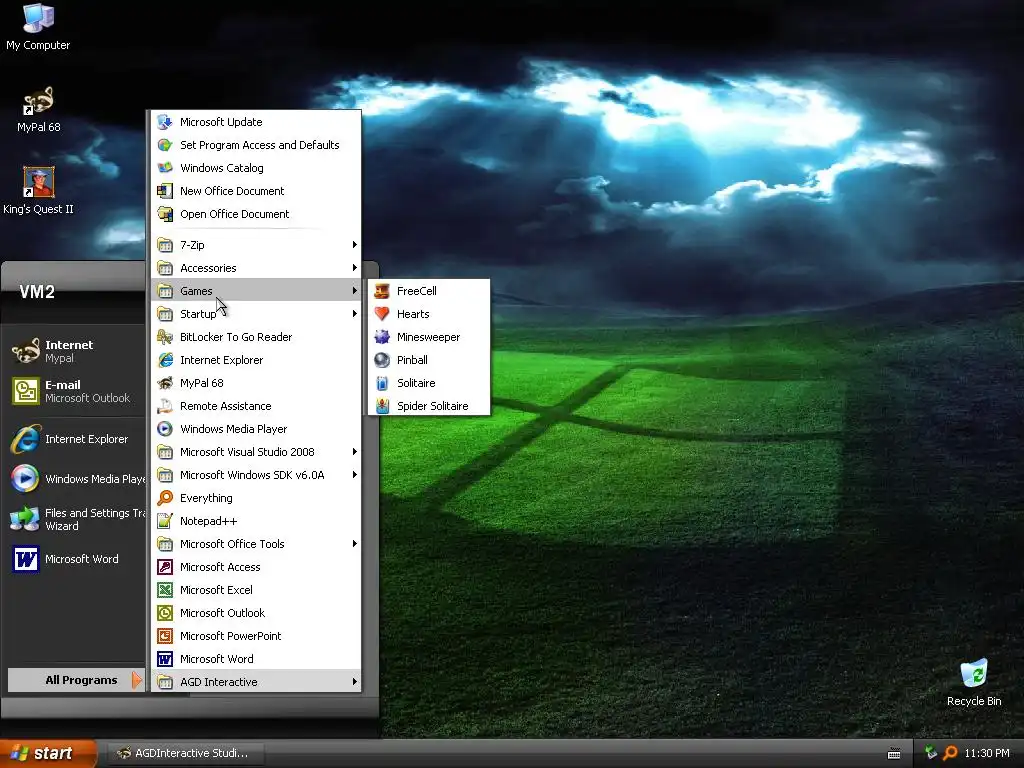
Task: Expand the 7-Zip submenu arrow
Action: [355, 245]
